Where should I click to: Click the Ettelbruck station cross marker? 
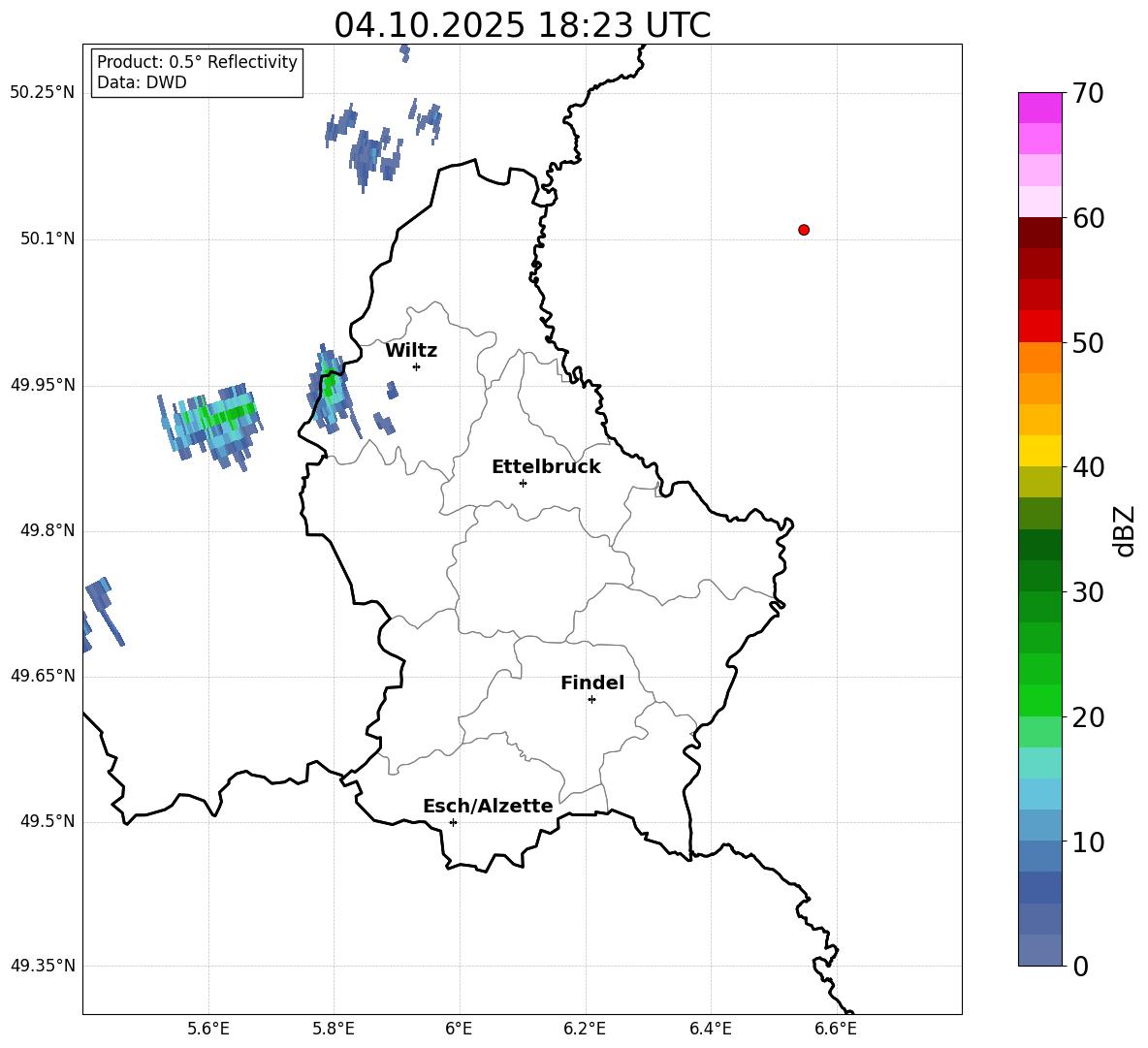pyautogui.click(x=523, y=483)
